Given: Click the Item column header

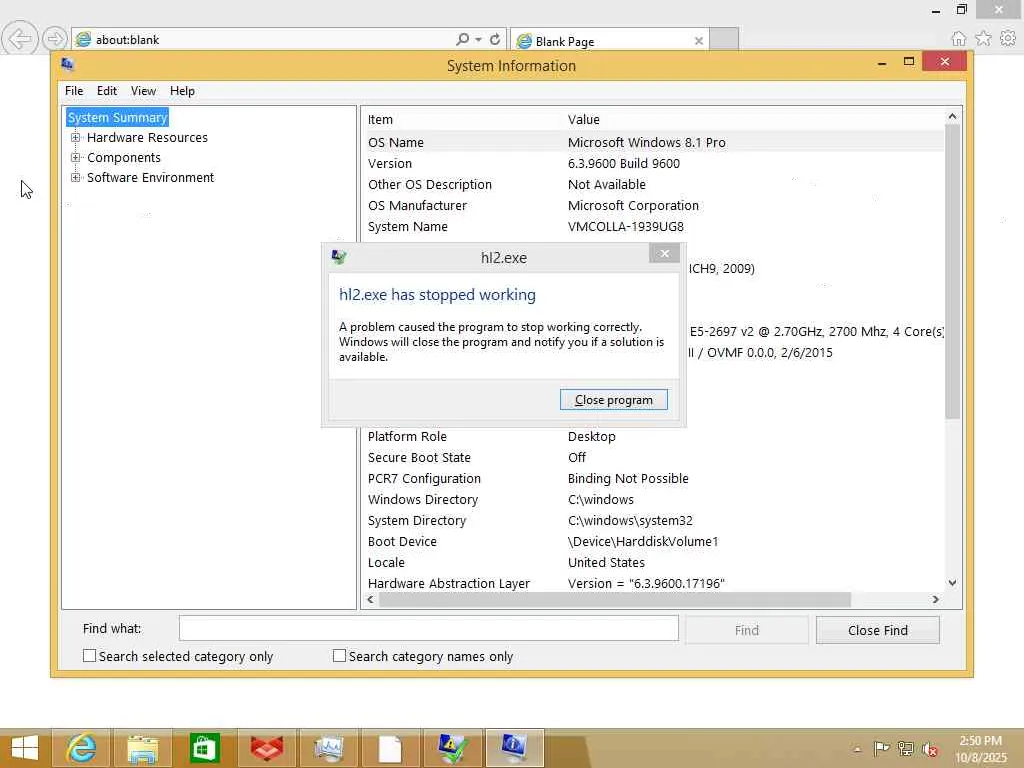Looking at the screenshot, I should click(464, 120).
